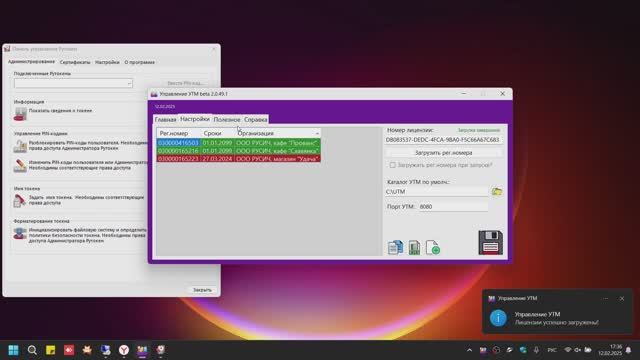The width and height of the screenshot is (640, 360).
Task: Toggle 'Загружать рег.номера при запуске' checkbox
Action: point(392,165)
